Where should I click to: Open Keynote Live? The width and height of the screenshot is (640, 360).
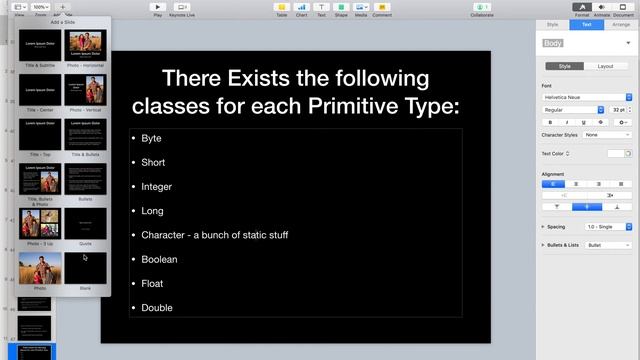(182, 7)
